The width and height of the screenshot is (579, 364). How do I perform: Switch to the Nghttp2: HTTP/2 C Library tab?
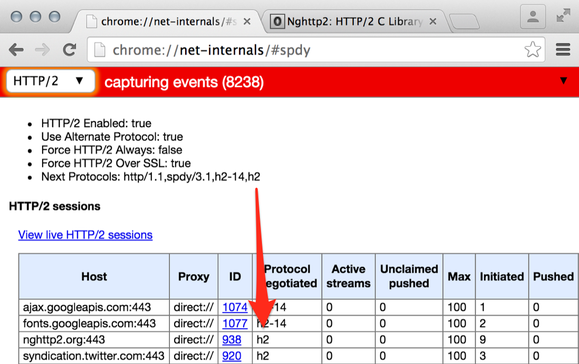click(x=354, y=21)
